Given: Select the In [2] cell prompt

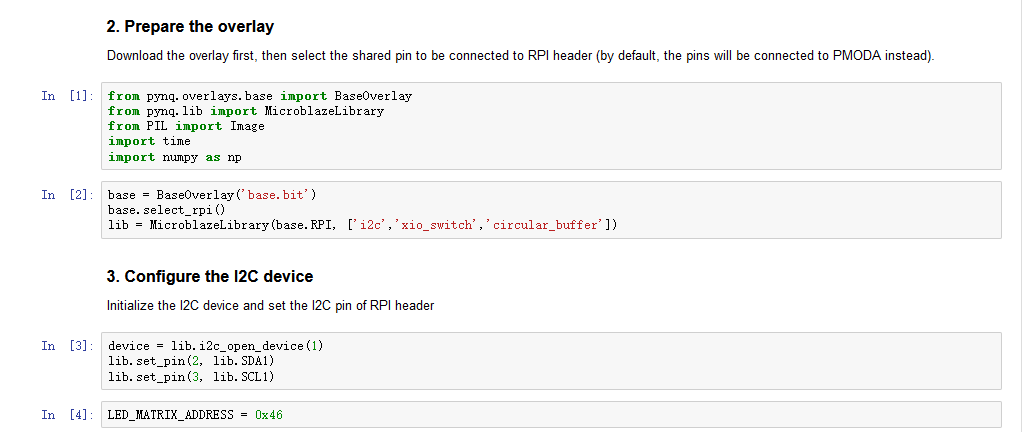Looking at the screenshot, I should tap(68, 194).
